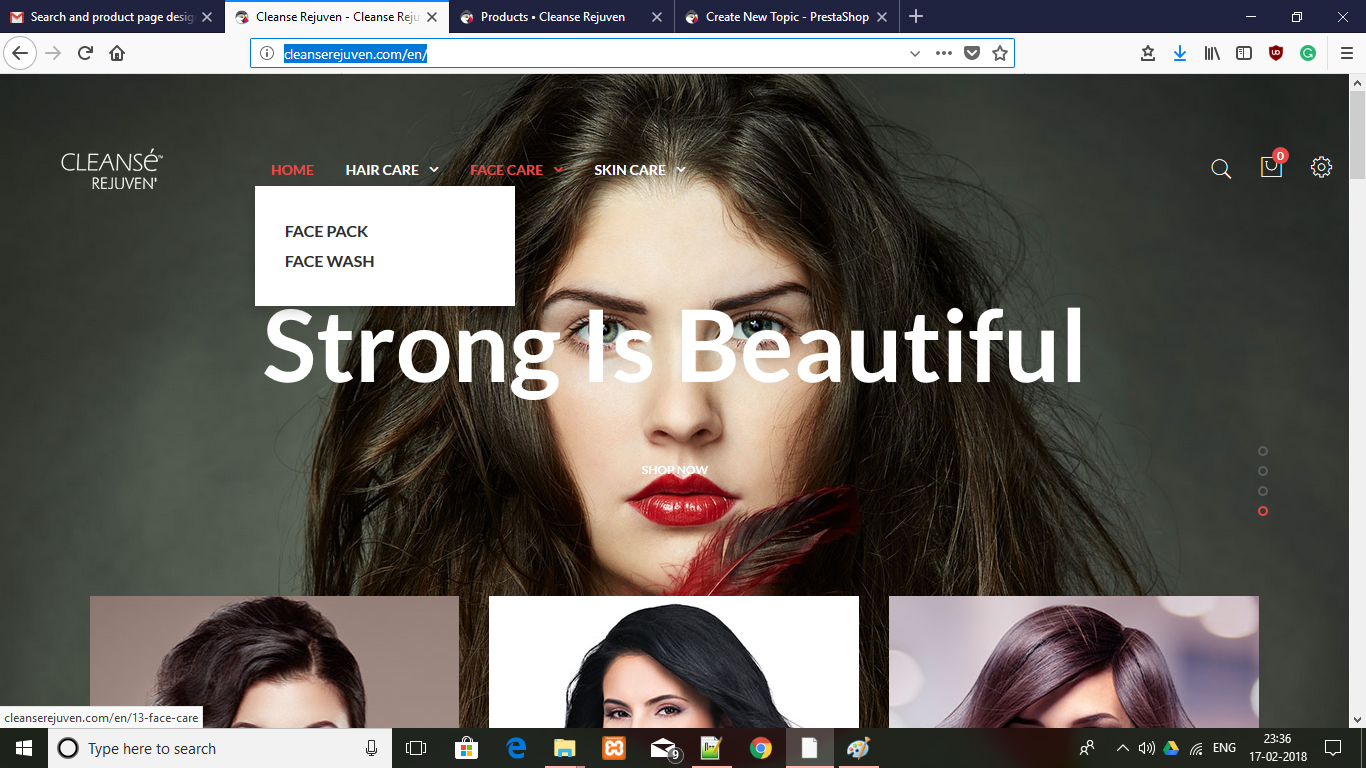The width and height of the screenshot is (1366, 768).
Task: Open the browser home page
Action: pyautogui.click(x=117, y=53)
